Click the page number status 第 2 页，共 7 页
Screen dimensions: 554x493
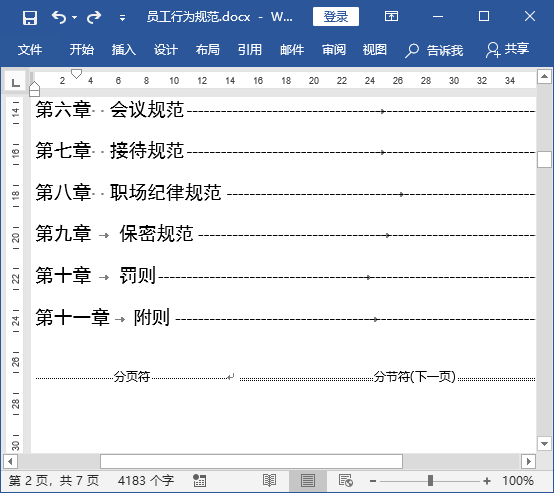click(54, 481)
